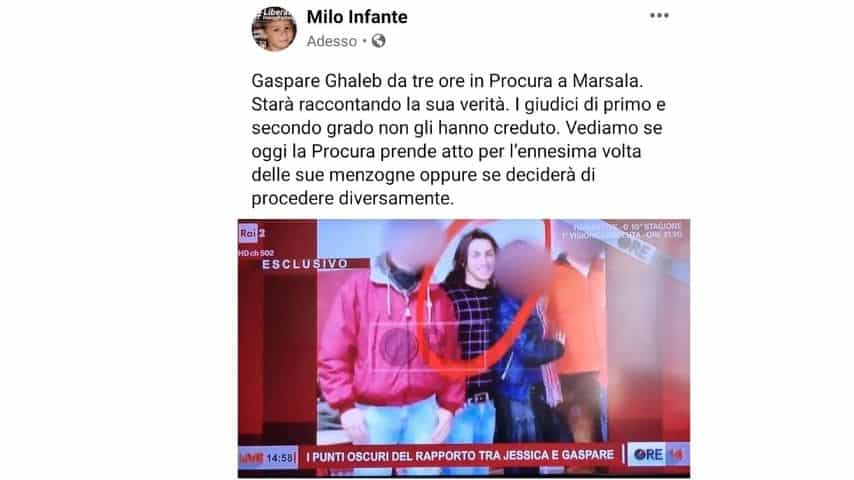Click the 'HD ch 502' channel text
Viewport: 854px width, 480px height.
point(256,253)
